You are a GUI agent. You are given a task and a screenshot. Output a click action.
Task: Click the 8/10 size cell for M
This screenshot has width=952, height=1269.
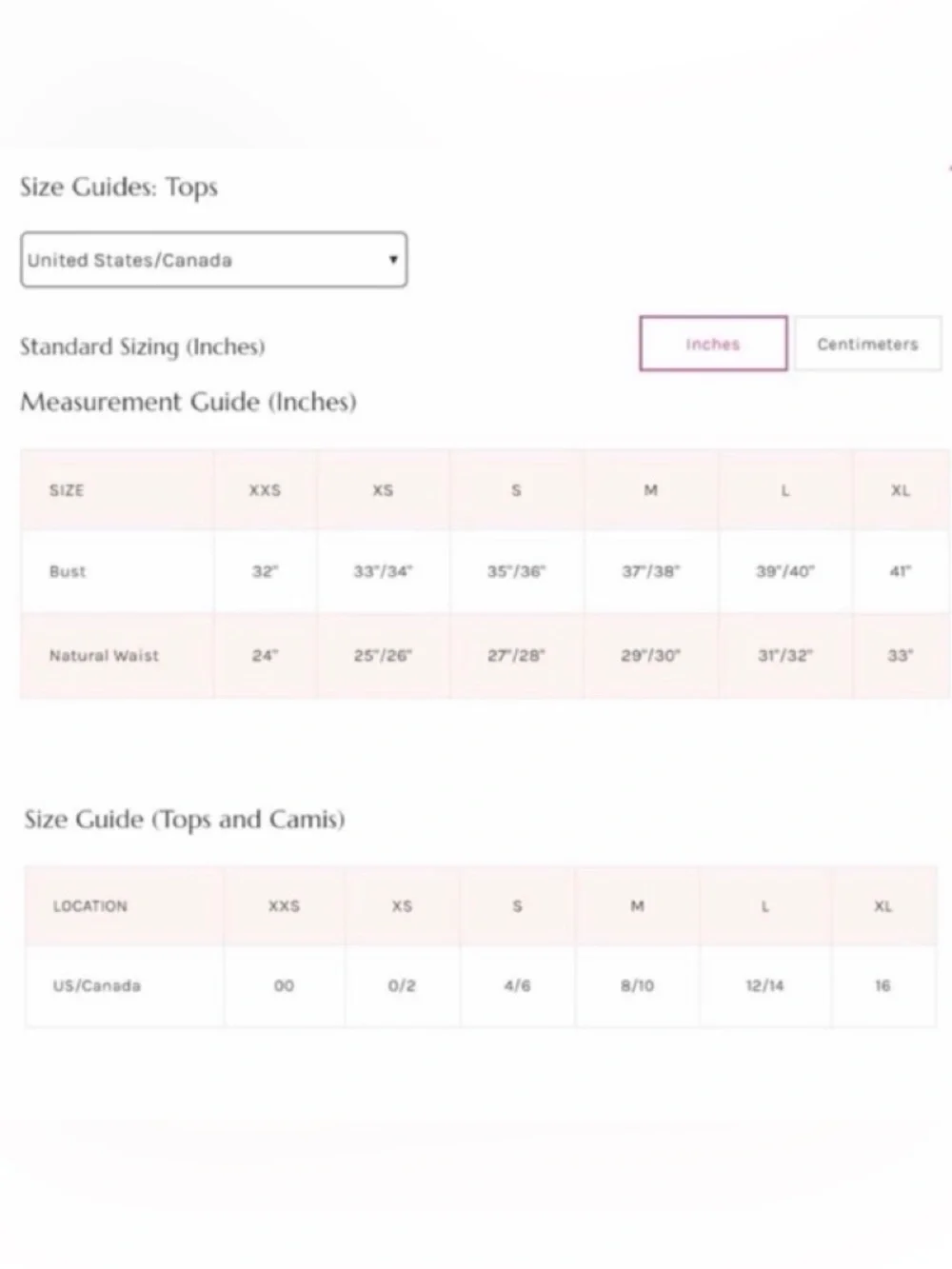pyautogui.click(x=637, y=986)
